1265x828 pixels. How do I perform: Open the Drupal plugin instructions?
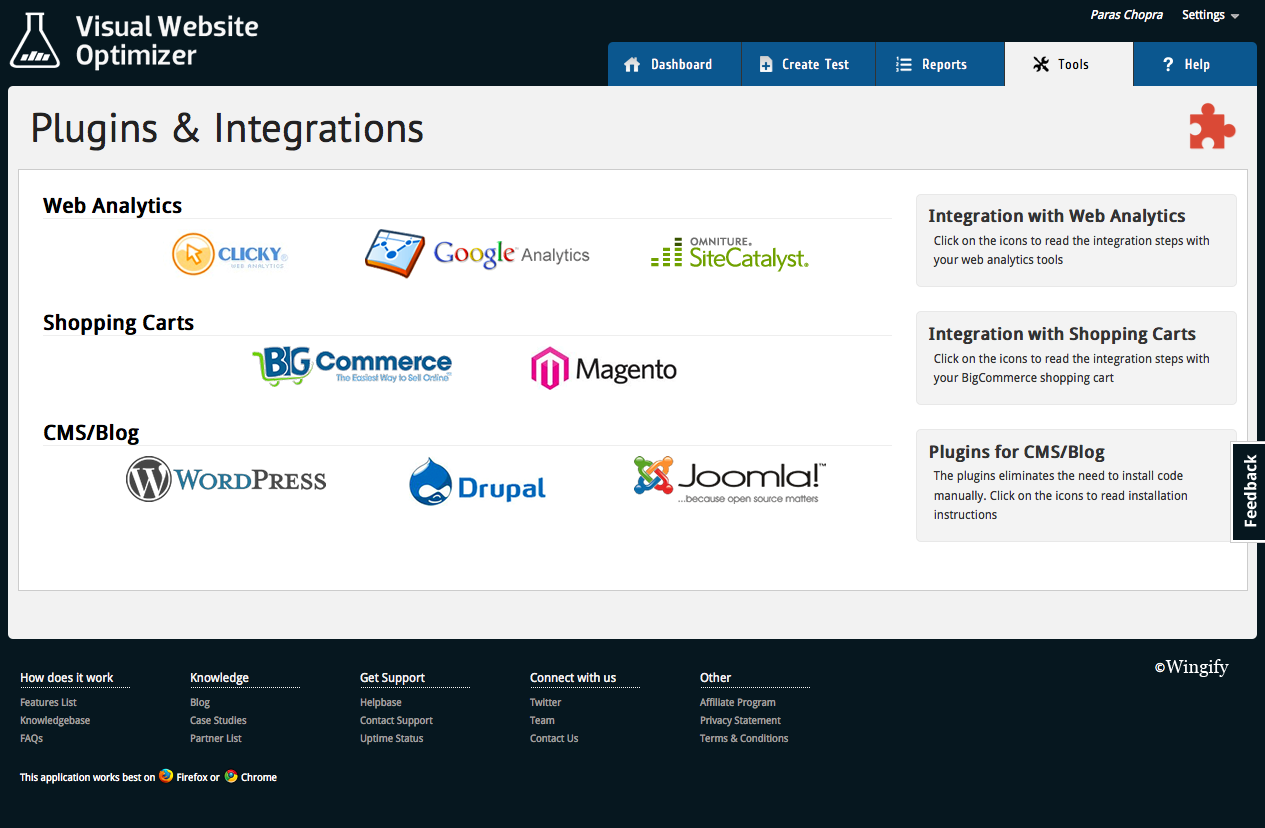click(478, 482)
